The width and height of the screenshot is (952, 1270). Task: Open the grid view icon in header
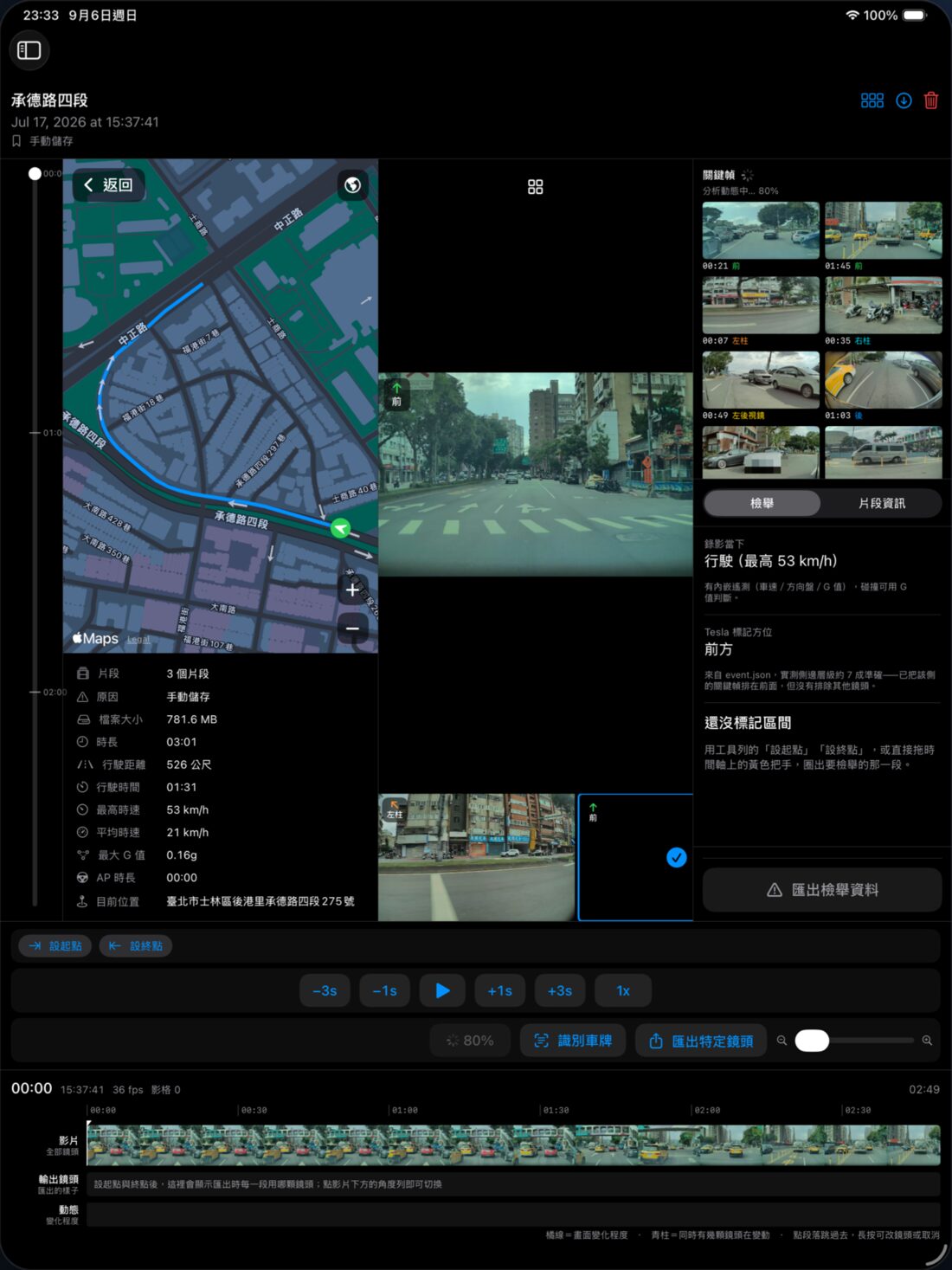[x=872, y=100]
